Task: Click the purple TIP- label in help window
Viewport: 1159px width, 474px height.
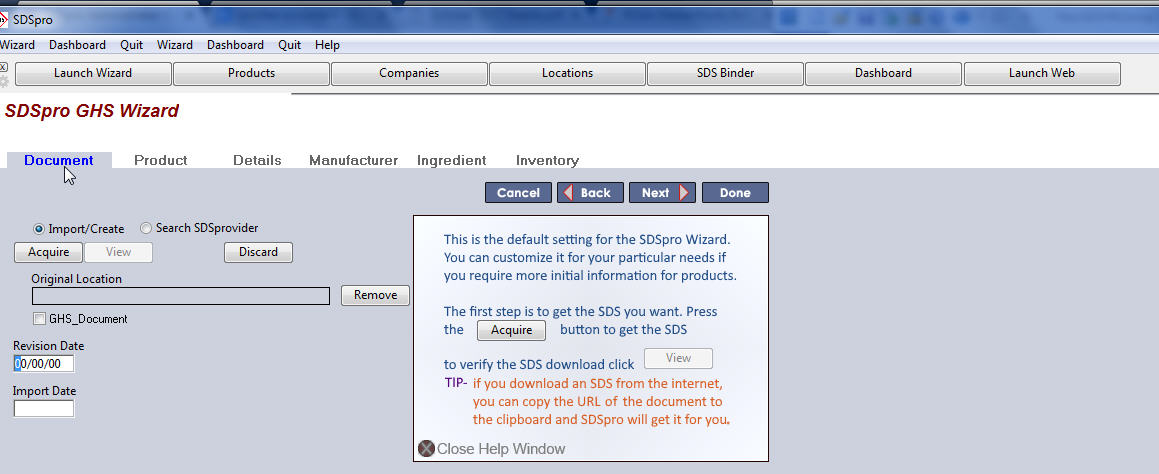Action: pyautogui.click(x=455, y=383)
